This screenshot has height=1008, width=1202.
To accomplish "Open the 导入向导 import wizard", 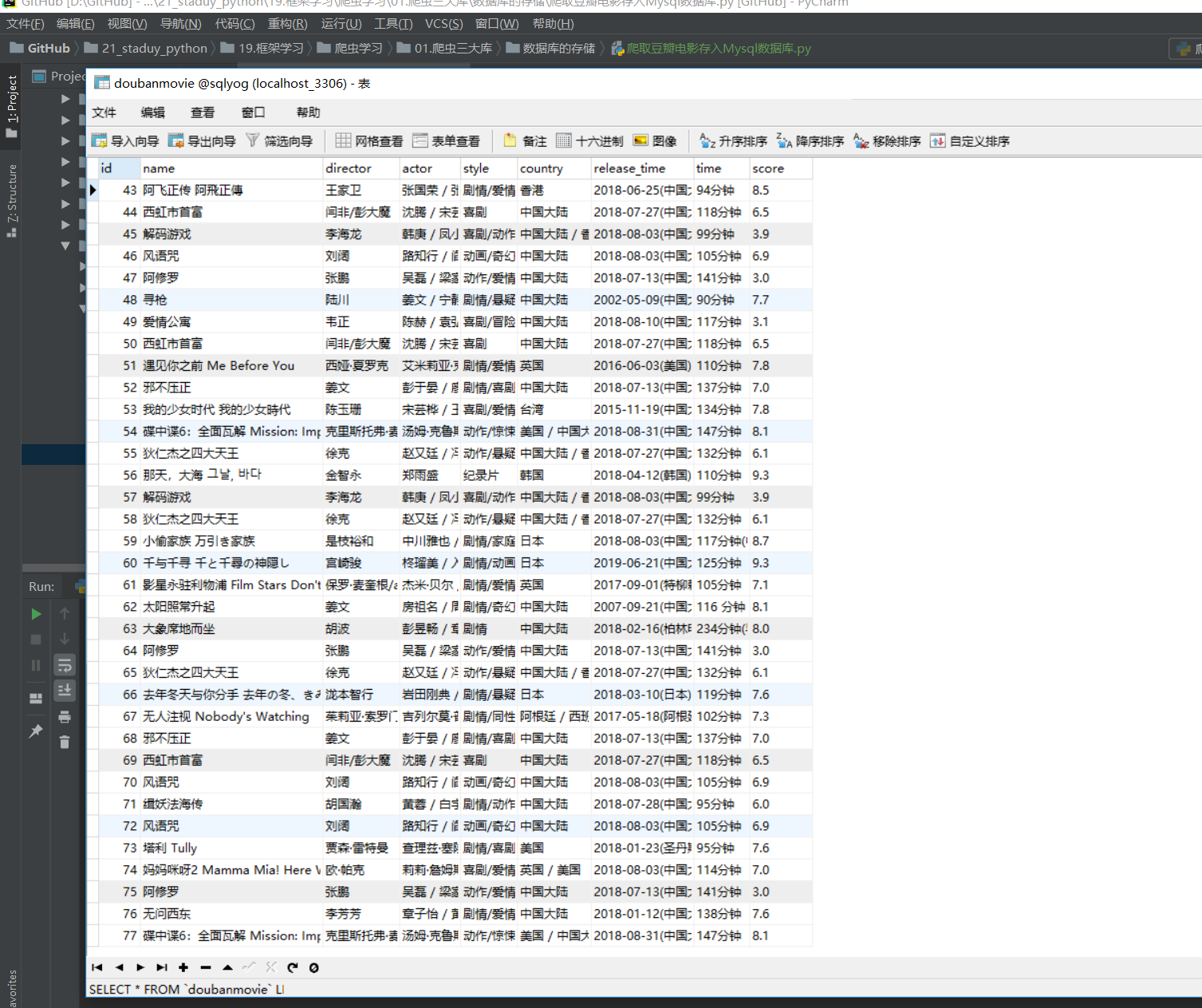I will 125,141.
